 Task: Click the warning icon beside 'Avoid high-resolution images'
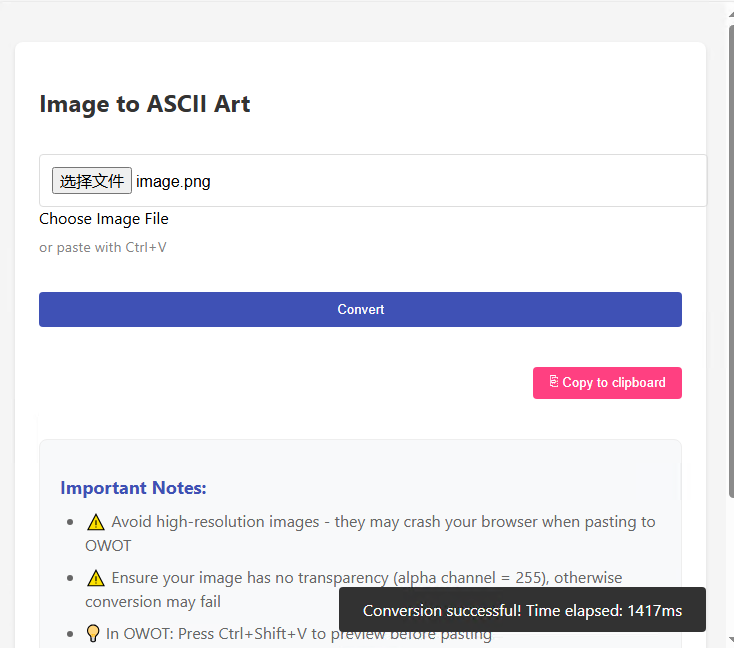coord(96,522)
